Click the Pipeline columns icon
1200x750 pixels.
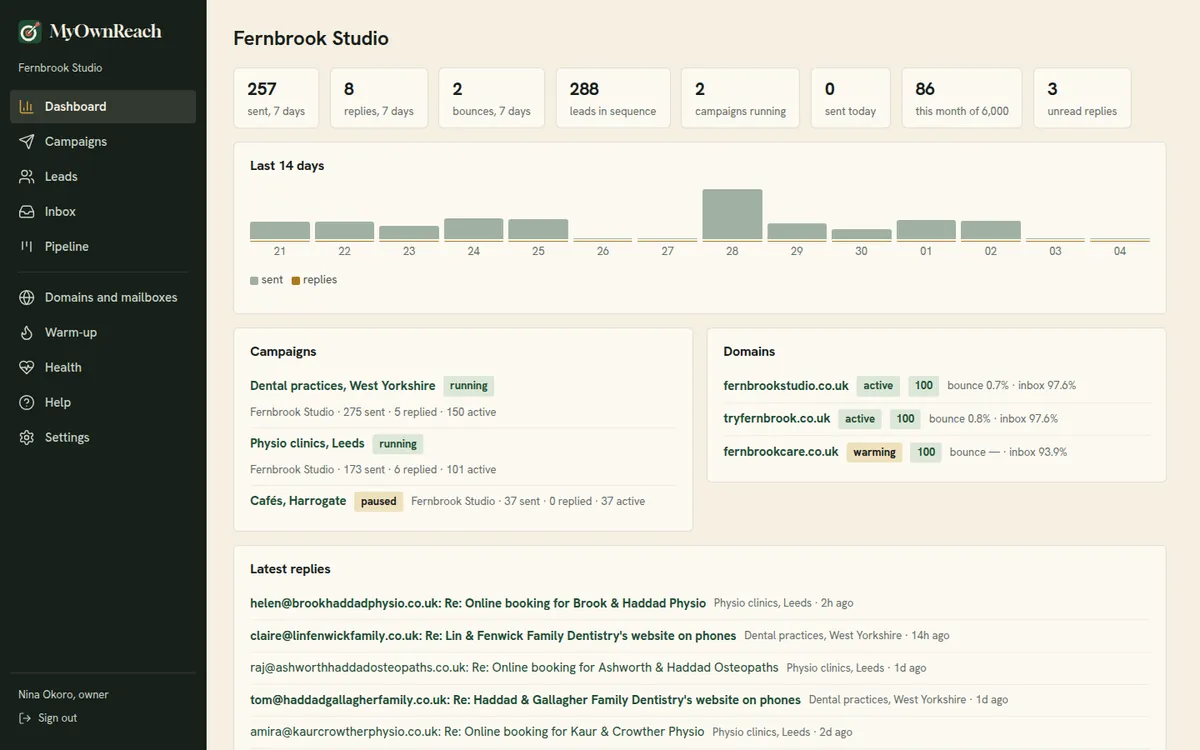[x=27, y=246]
